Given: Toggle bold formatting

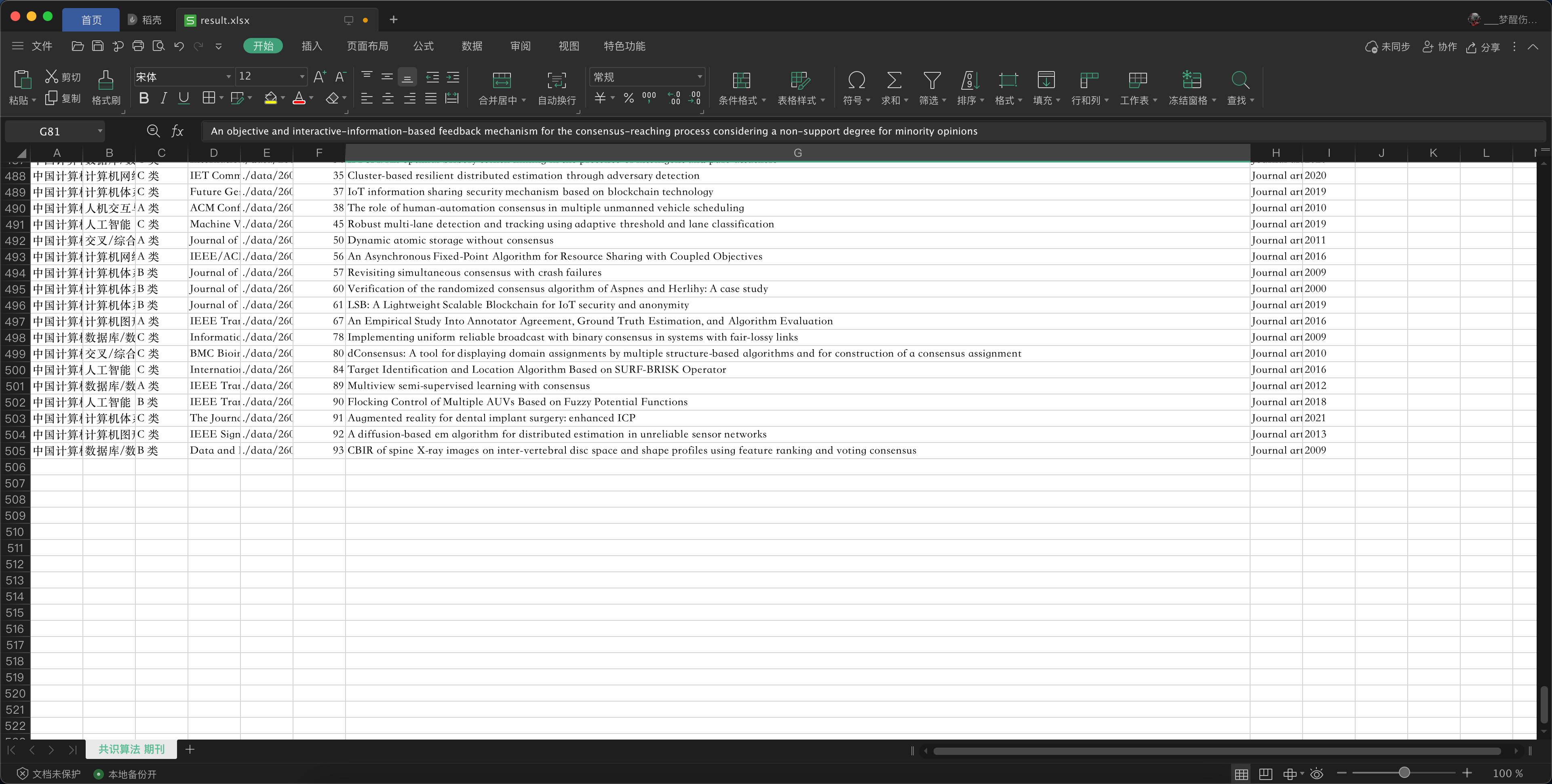Looking at the screenshot, I should [x=143, y=98].
